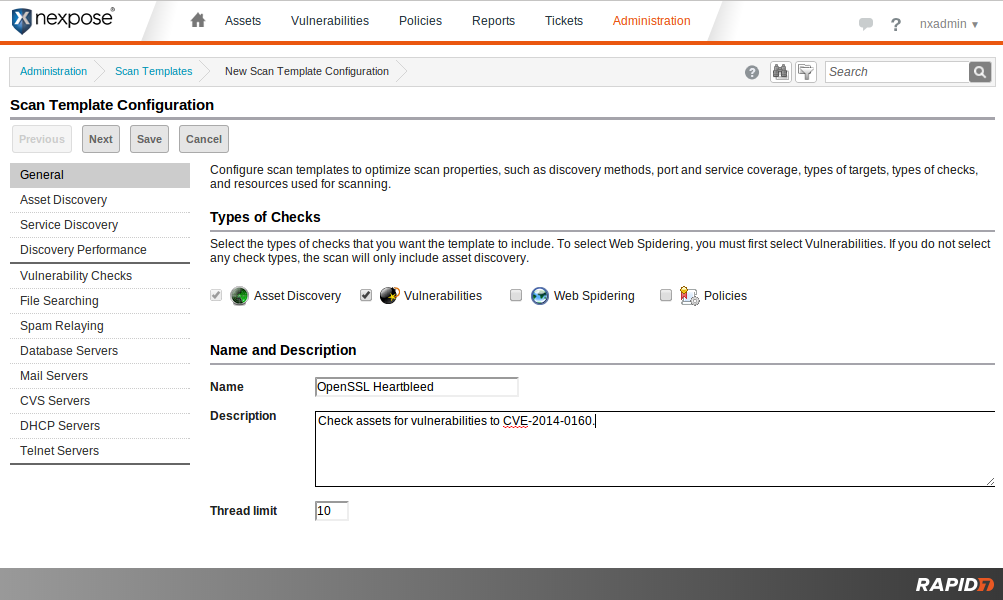Open the Assets menu
Image resolution: width=1003 pixels, height=600 pixels.
[243, 21]
